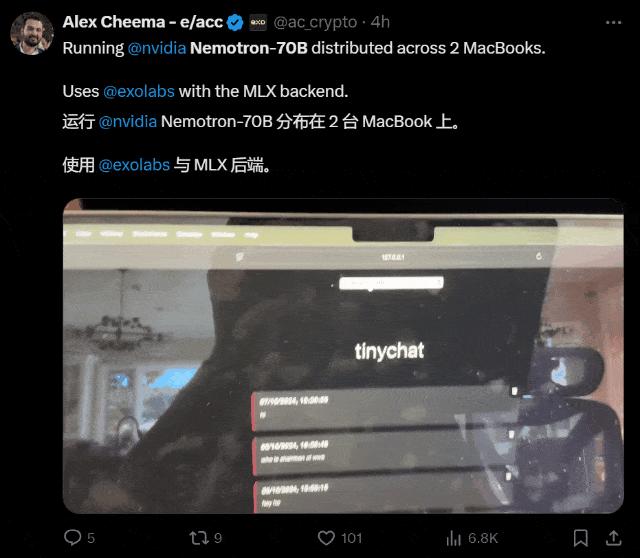Open the Alex Cheema - e/acc display name
The image size is (640, 558).
pos(142,22)
